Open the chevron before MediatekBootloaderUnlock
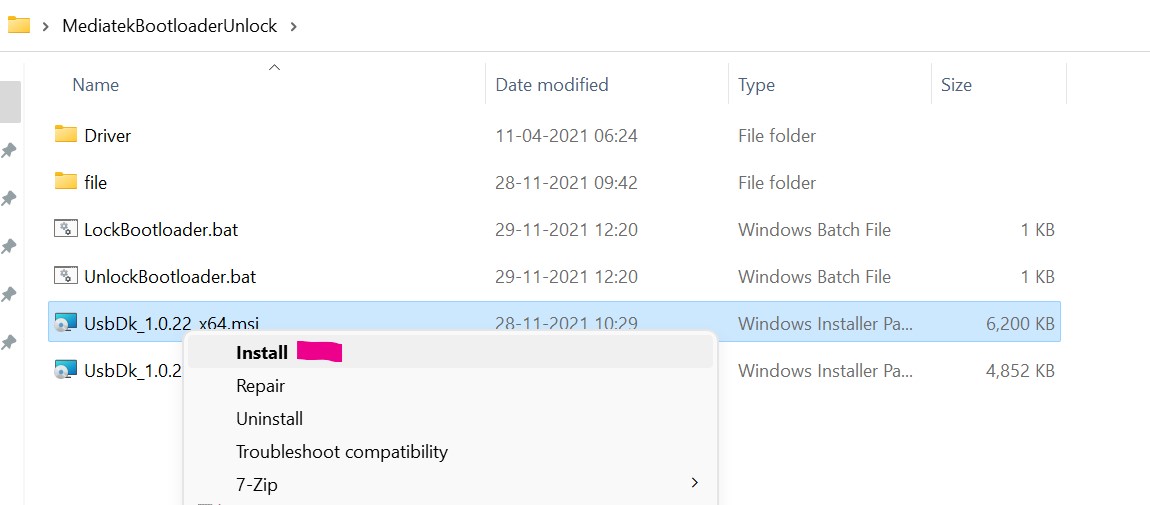Image resolution: width=1150 pixels, height=505 pixels. [46, 26]
